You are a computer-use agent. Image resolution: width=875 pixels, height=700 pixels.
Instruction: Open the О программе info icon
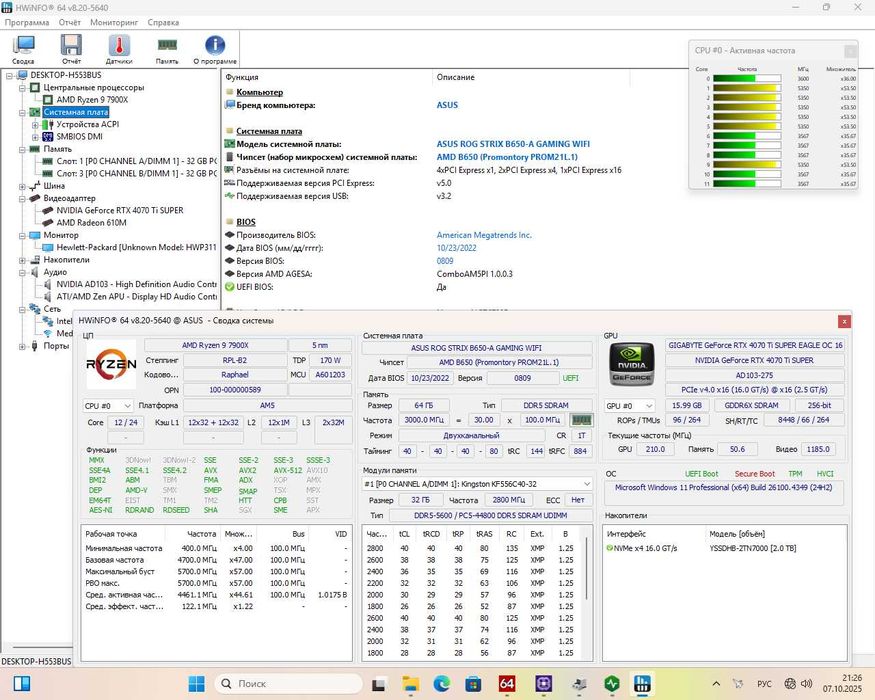[x=215, y=49]
